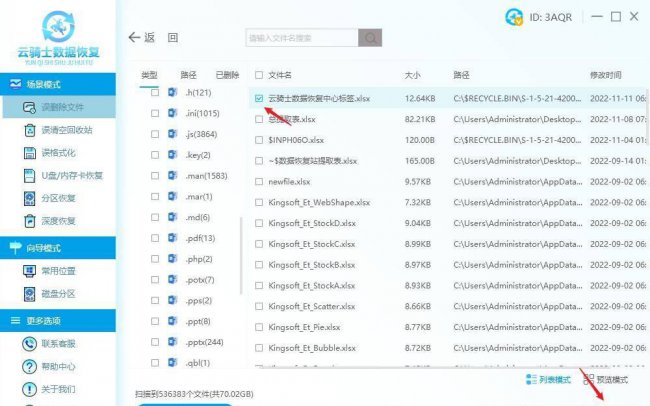Sort by 文件名 column header
The height and width of the screenshot is (406, 650).
[280, 75]
